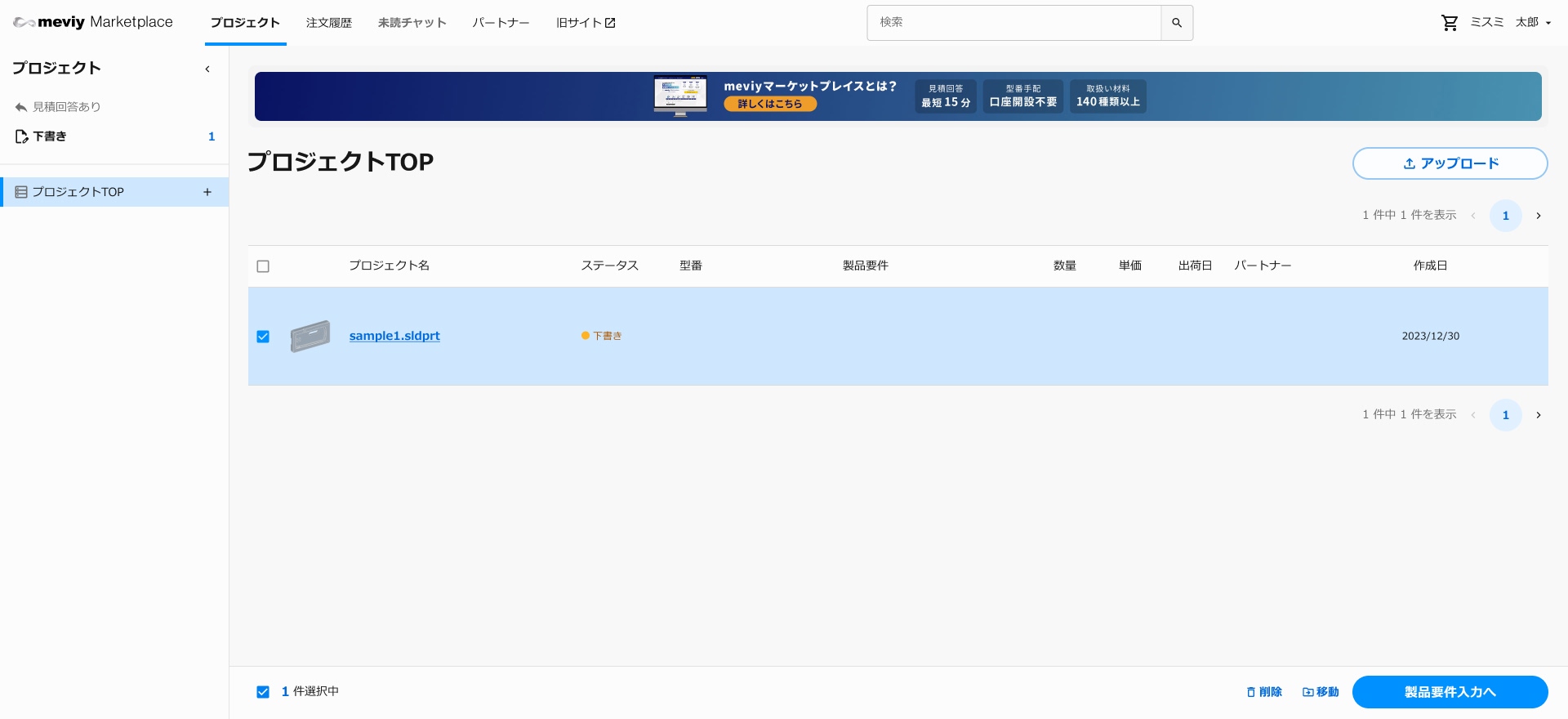The height and width of the screenshot is (719, 1568).
Task: Click the プロジェクト名 column header
Action: (x=390, y=266)
